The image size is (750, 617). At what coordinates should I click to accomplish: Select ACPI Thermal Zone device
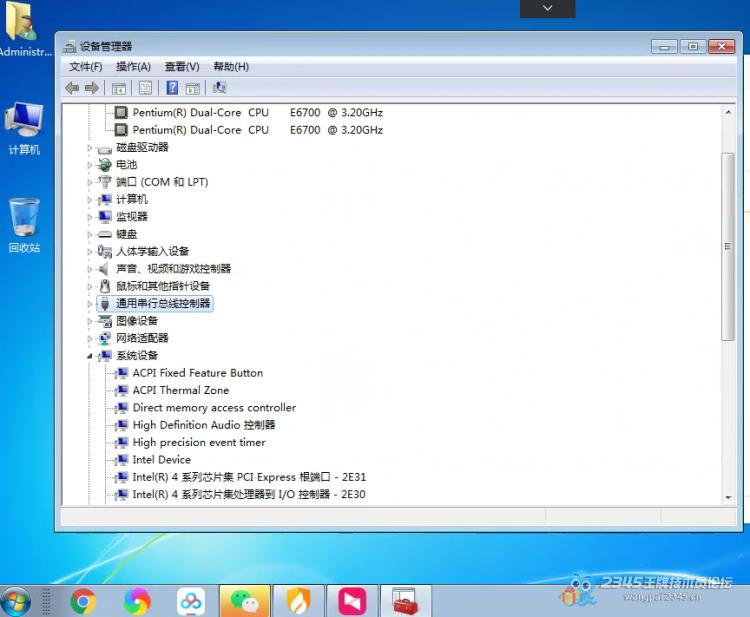point(181,390)
